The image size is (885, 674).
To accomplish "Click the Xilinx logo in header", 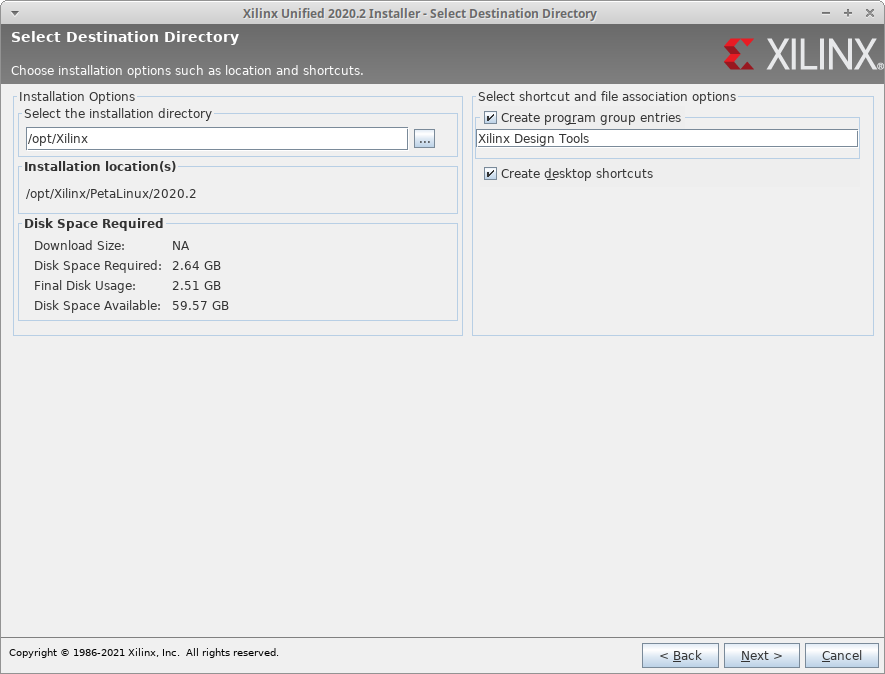I will 800,54.
